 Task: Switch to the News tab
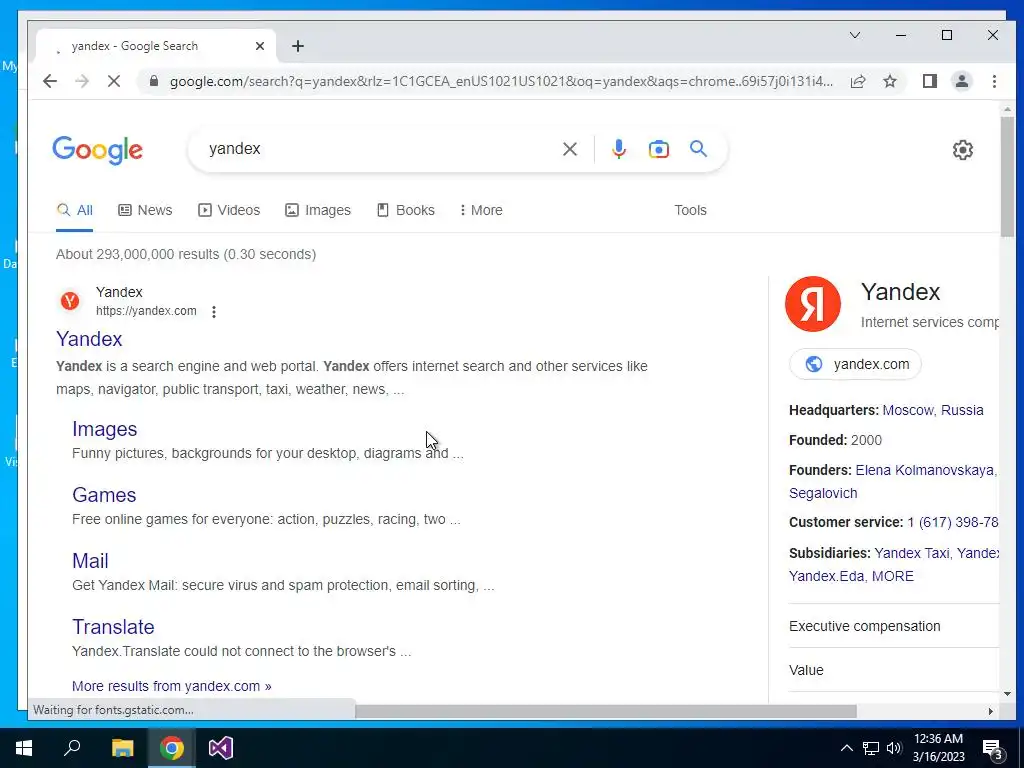[x=145, y=210]
